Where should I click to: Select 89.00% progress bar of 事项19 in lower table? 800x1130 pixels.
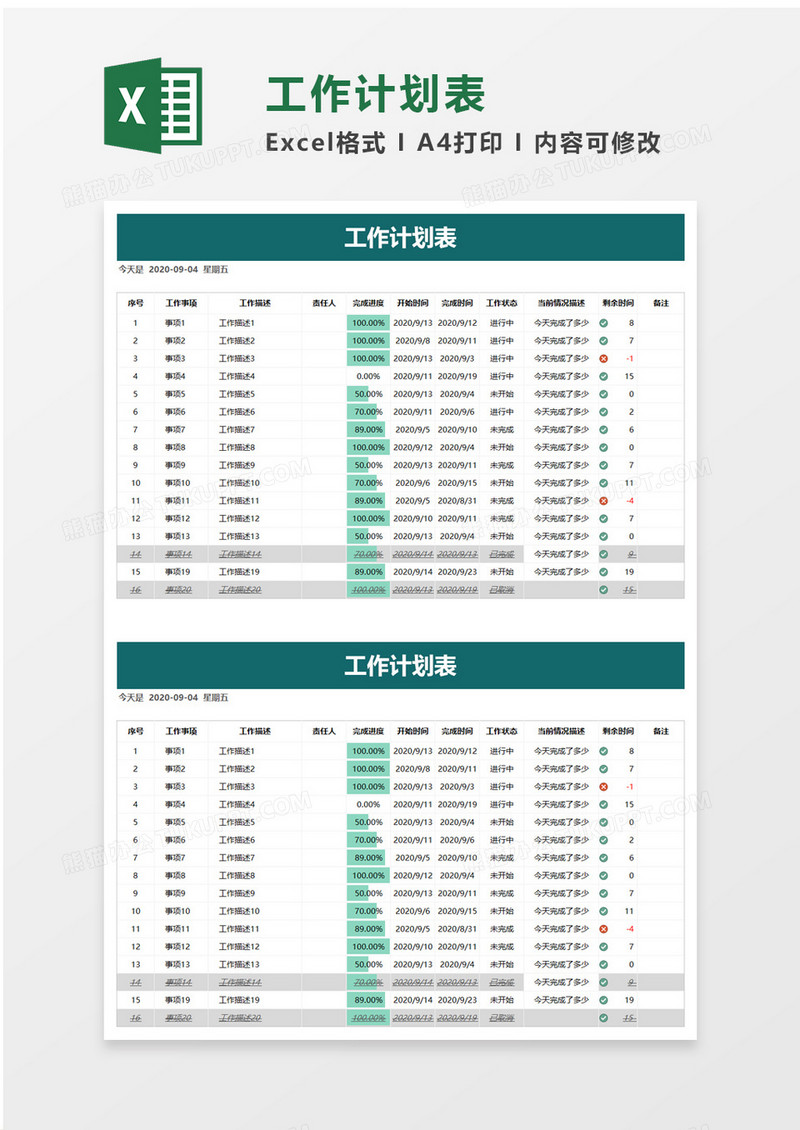368,1000
